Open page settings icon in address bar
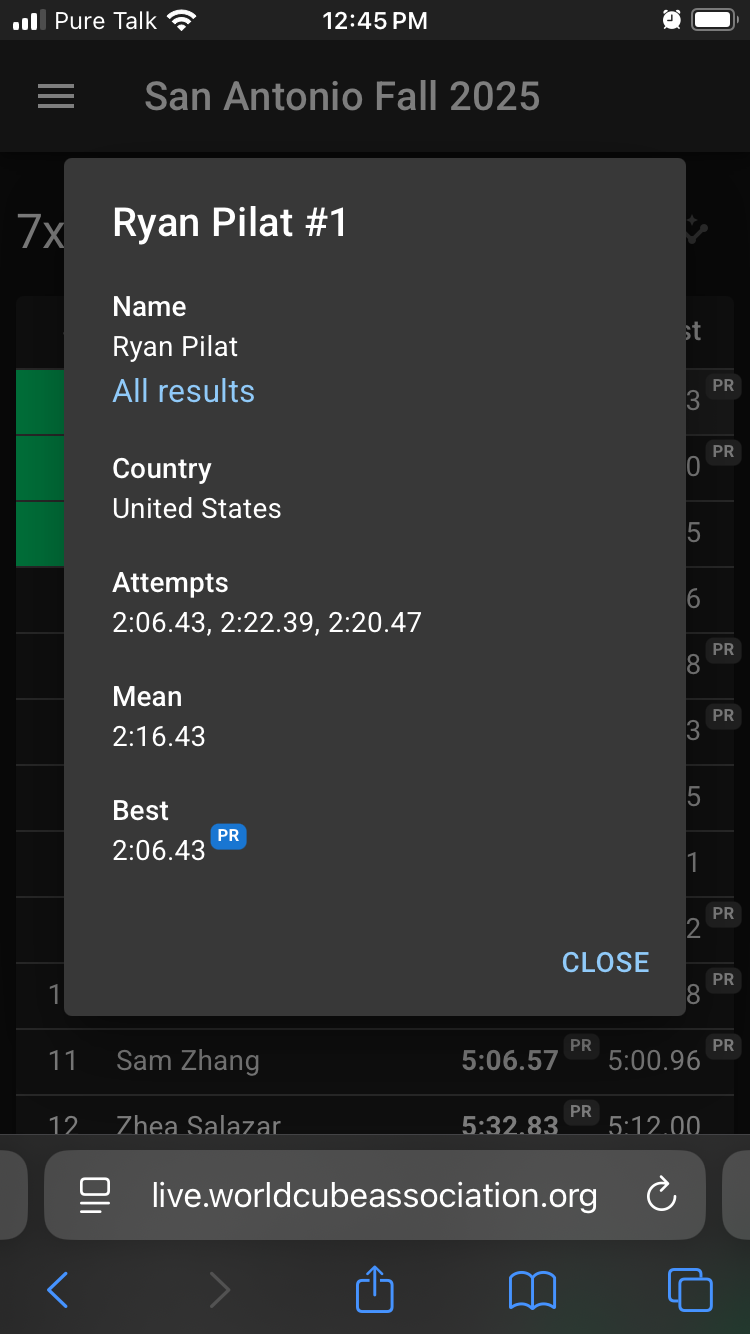Viewport: 750px width, 1334px height. pos(95,1196)
